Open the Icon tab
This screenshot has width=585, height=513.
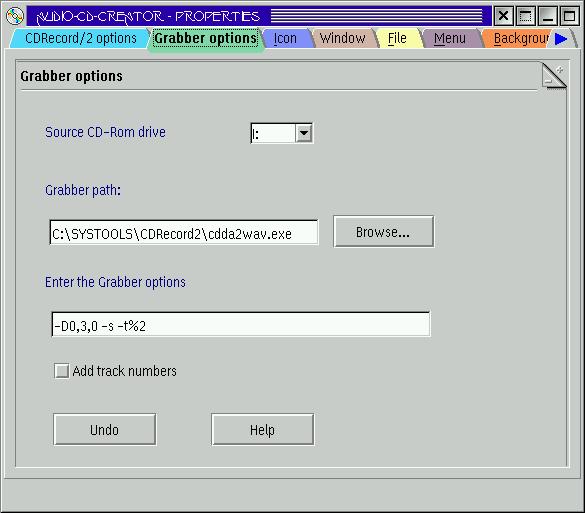[x=285, y=38]
